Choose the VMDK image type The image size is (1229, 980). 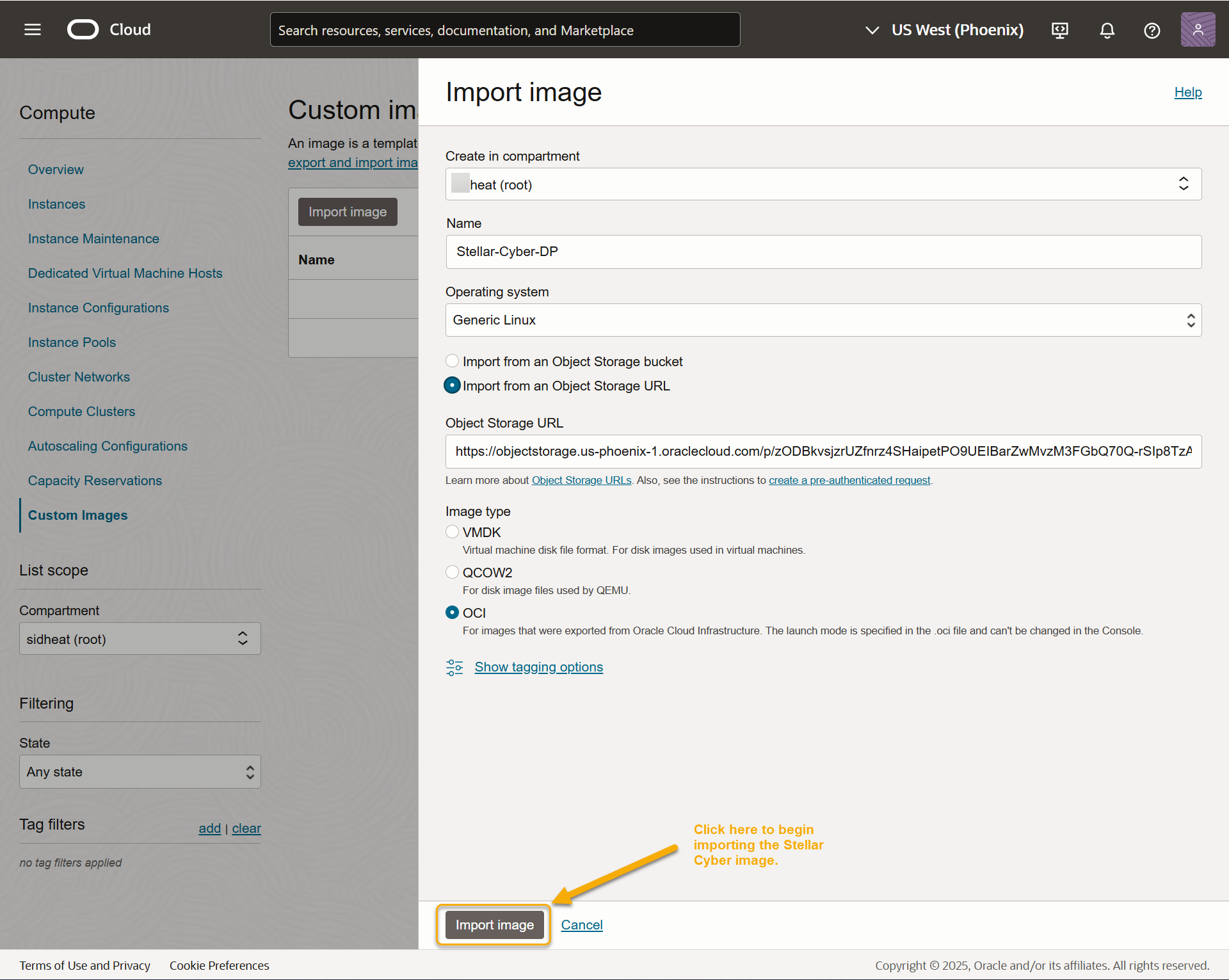453,532
